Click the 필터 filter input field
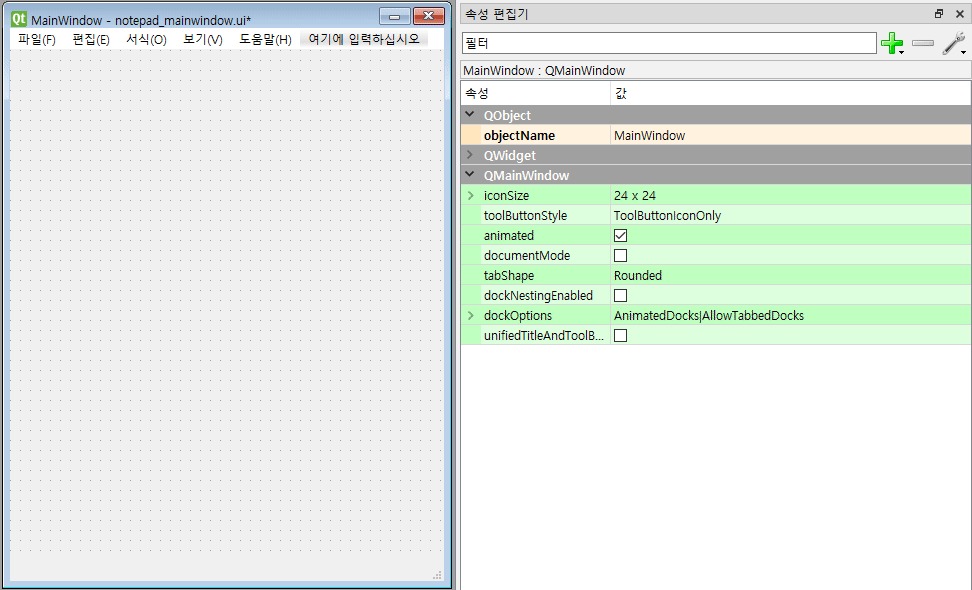 click(669, 43)
